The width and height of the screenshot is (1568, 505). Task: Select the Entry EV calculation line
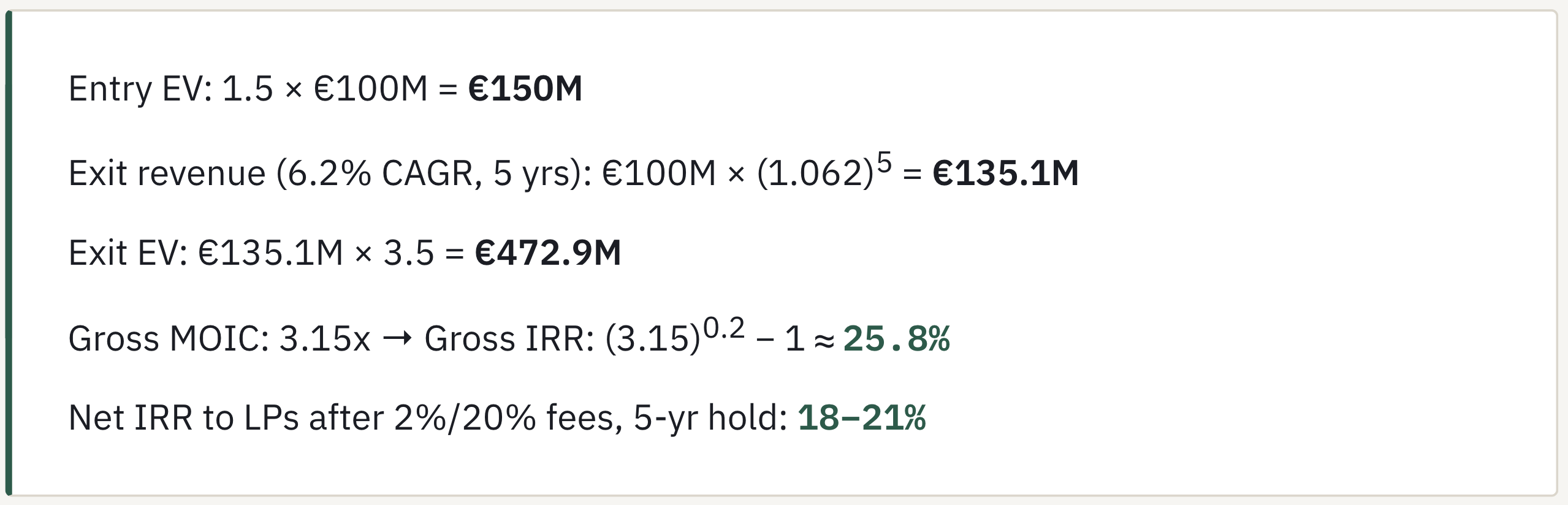[325, 88]
